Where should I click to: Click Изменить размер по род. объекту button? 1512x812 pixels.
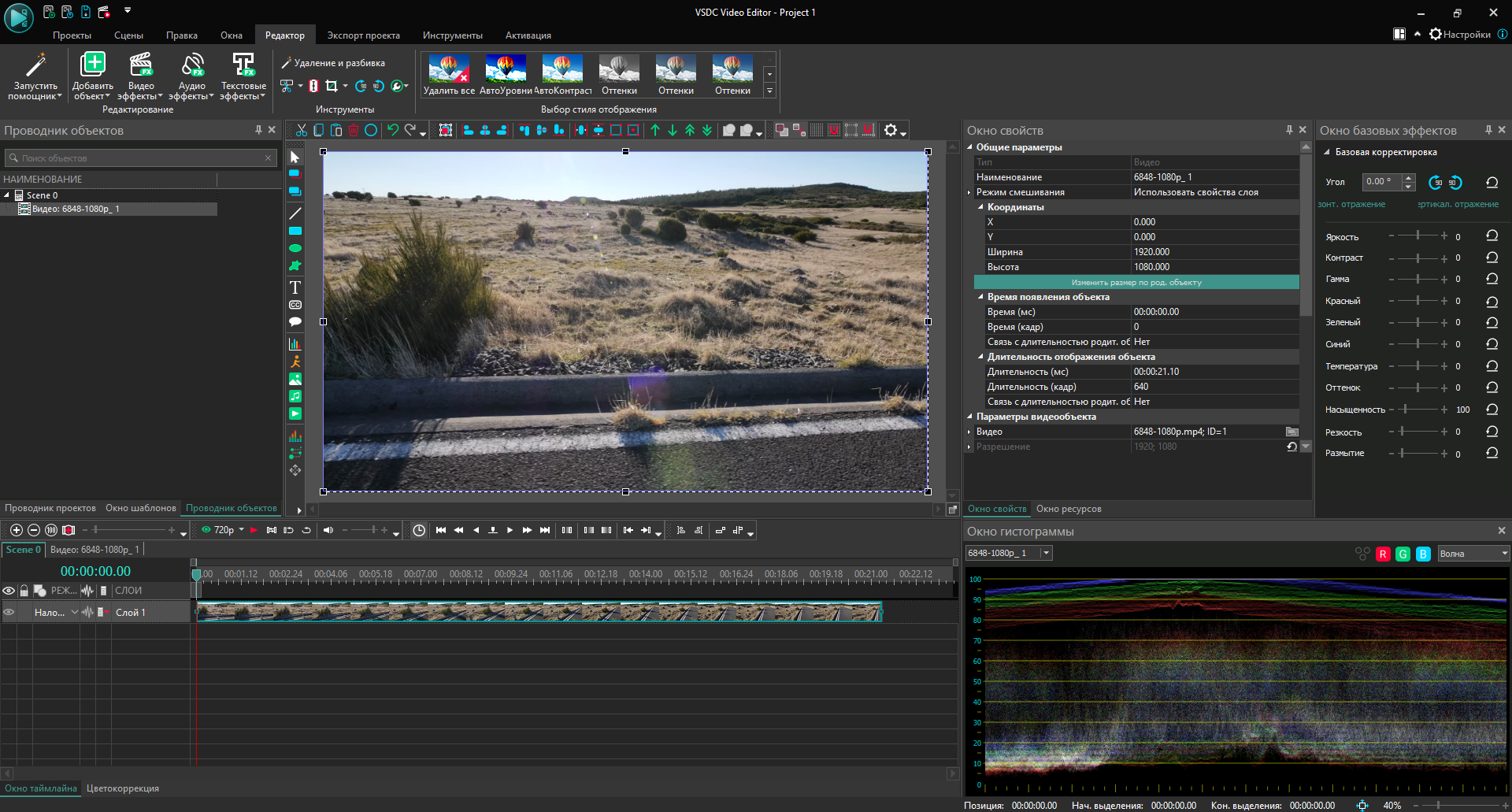click(x=1136, y=282)
